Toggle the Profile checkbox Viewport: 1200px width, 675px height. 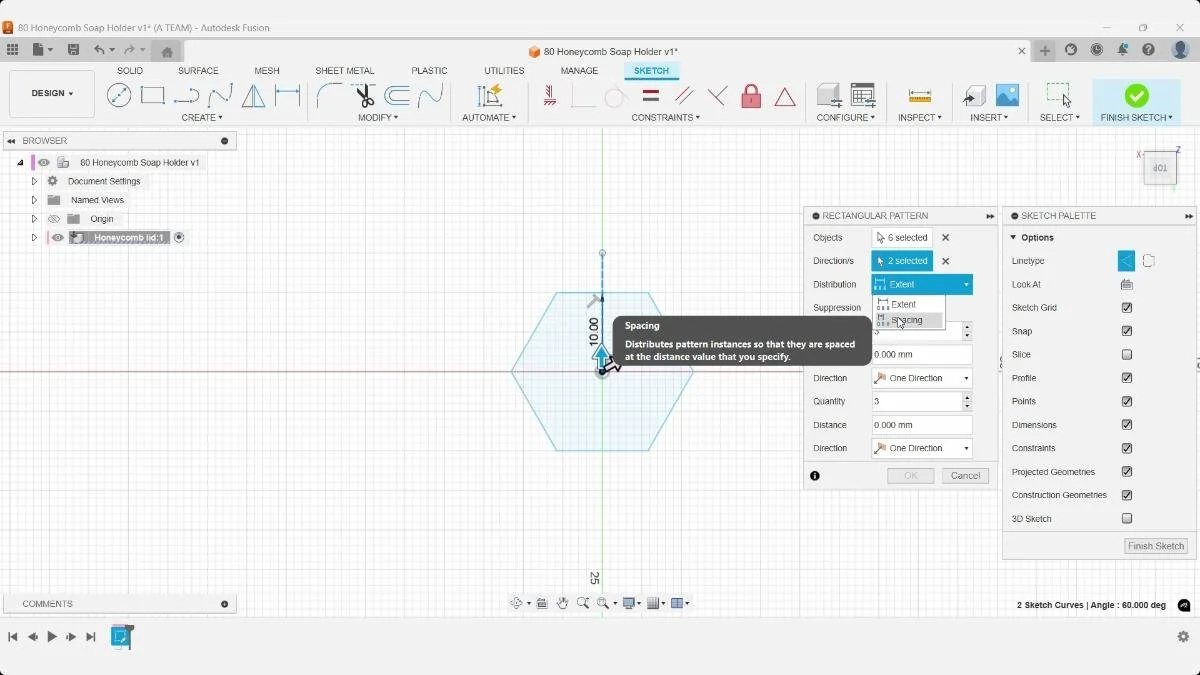click(x=1127, y=378)
